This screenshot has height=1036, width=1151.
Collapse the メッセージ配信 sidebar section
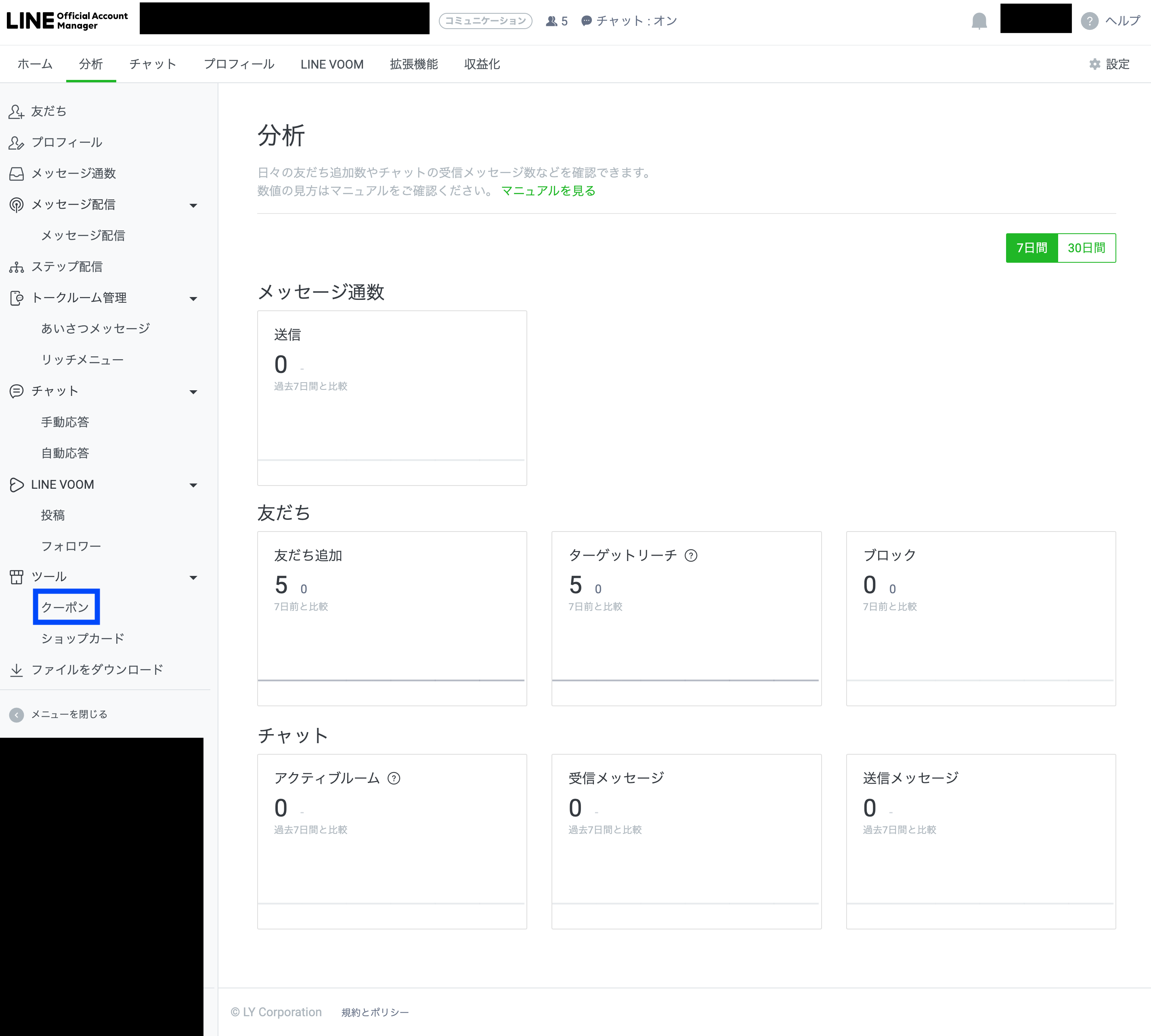(x=193, y=205)
